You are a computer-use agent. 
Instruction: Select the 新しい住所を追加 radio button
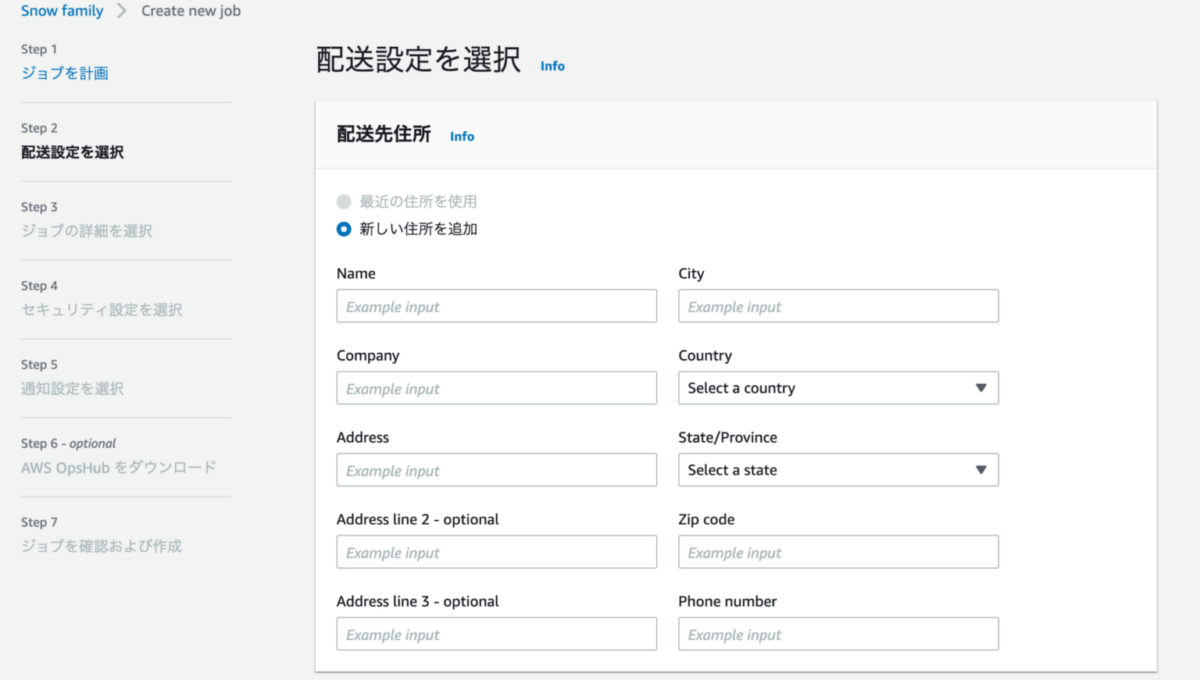coord(344,229)
